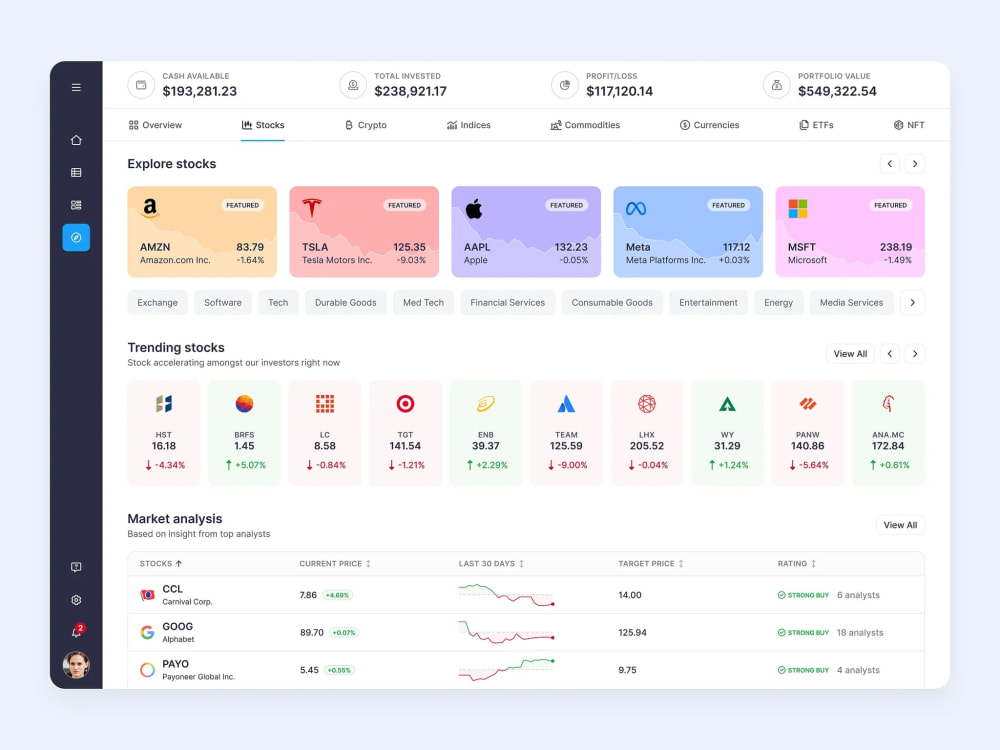Click the Cash Available wallet icon
This screenshot has height=750, width=1000.
point(141,85)
